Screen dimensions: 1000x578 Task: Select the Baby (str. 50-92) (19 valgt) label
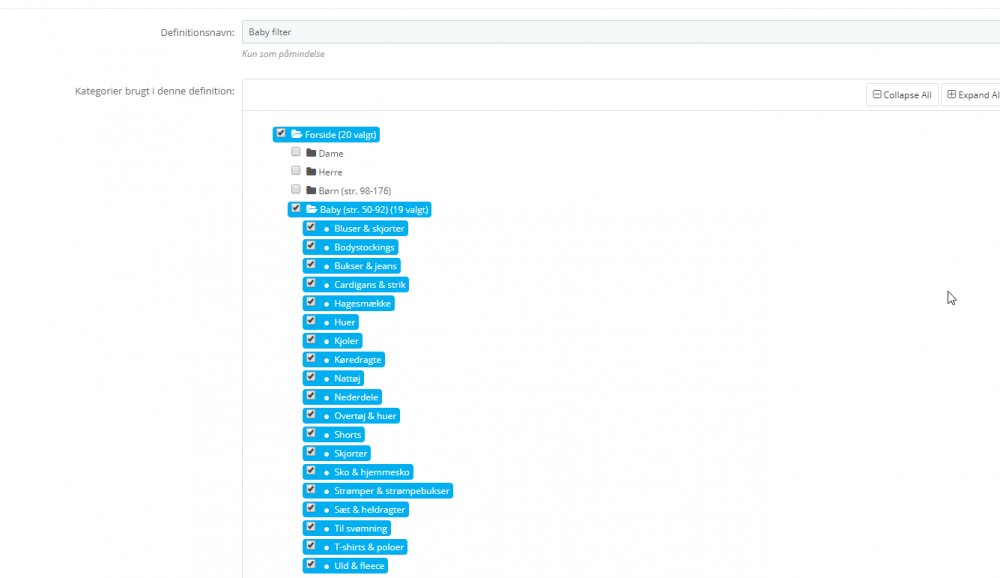coord(374,210)
